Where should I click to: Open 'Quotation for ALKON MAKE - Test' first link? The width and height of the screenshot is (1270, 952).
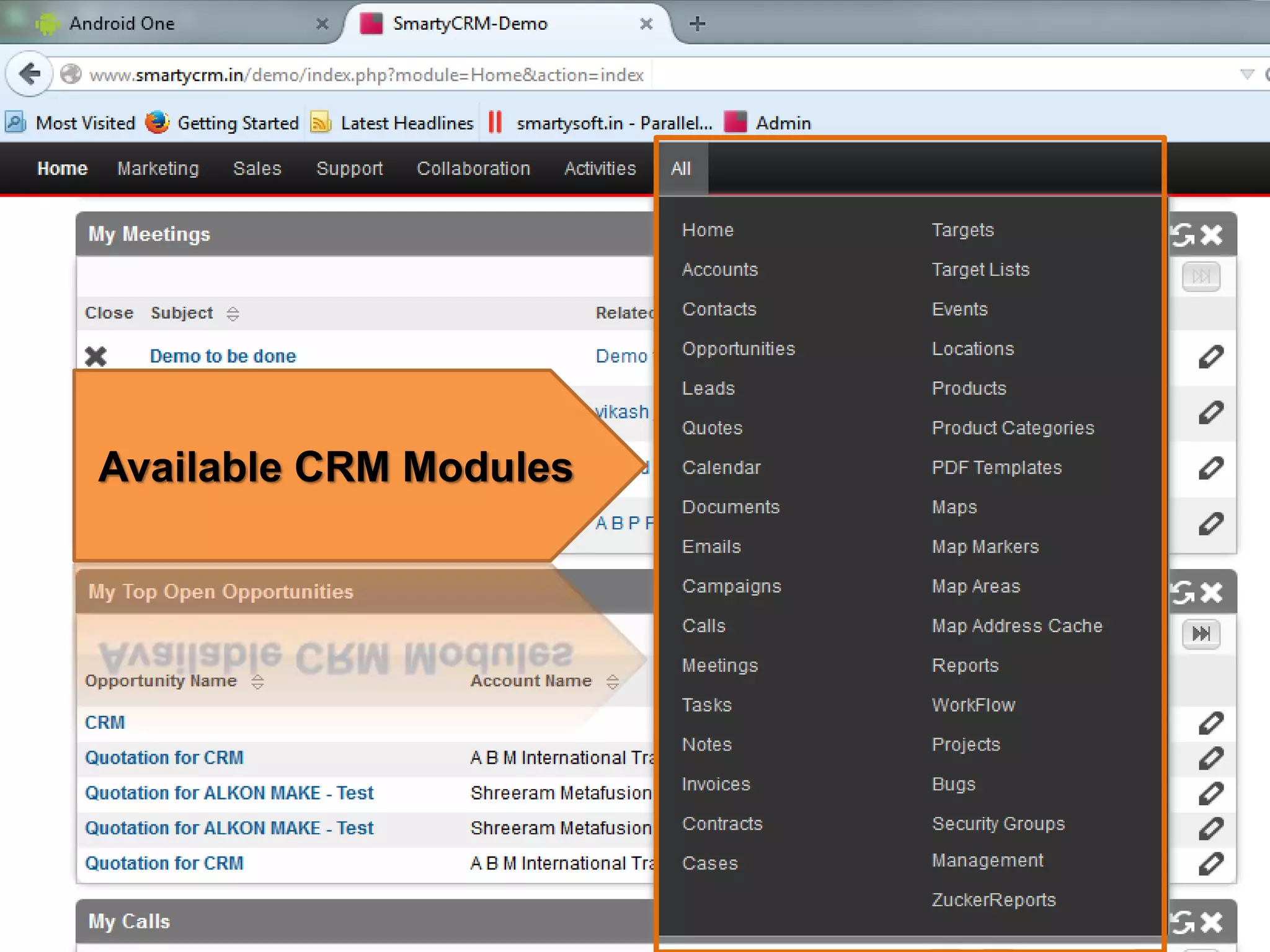point(229,793)
